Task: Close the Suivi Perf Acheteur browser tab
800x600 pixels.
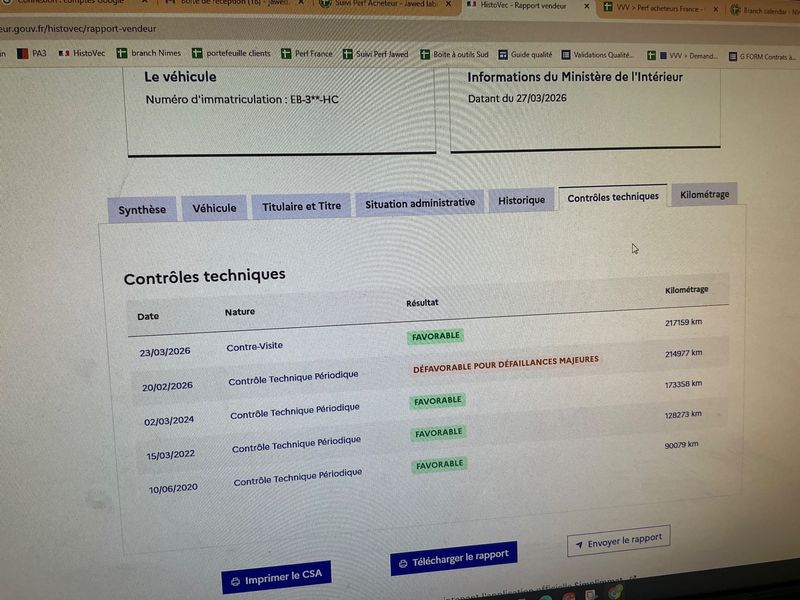Action: coord(448,4)
